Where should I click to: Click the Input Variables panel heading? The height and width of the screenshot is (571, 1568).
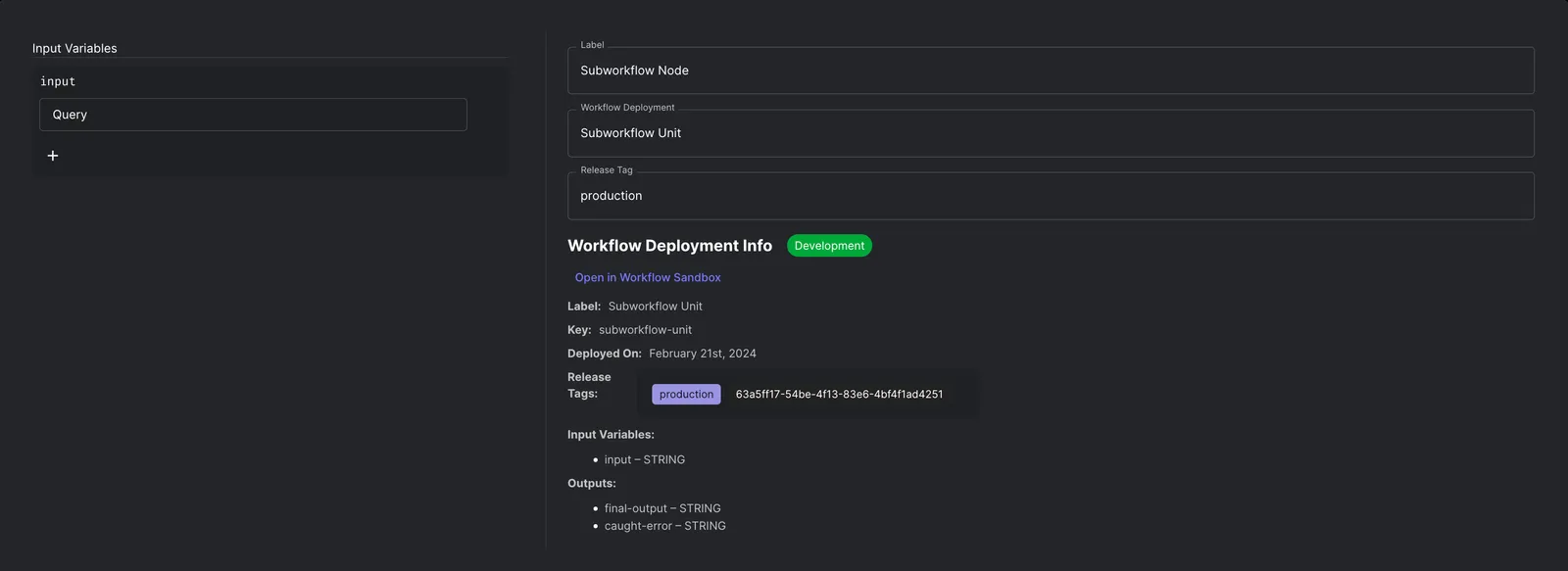click(x=74, y=48)
